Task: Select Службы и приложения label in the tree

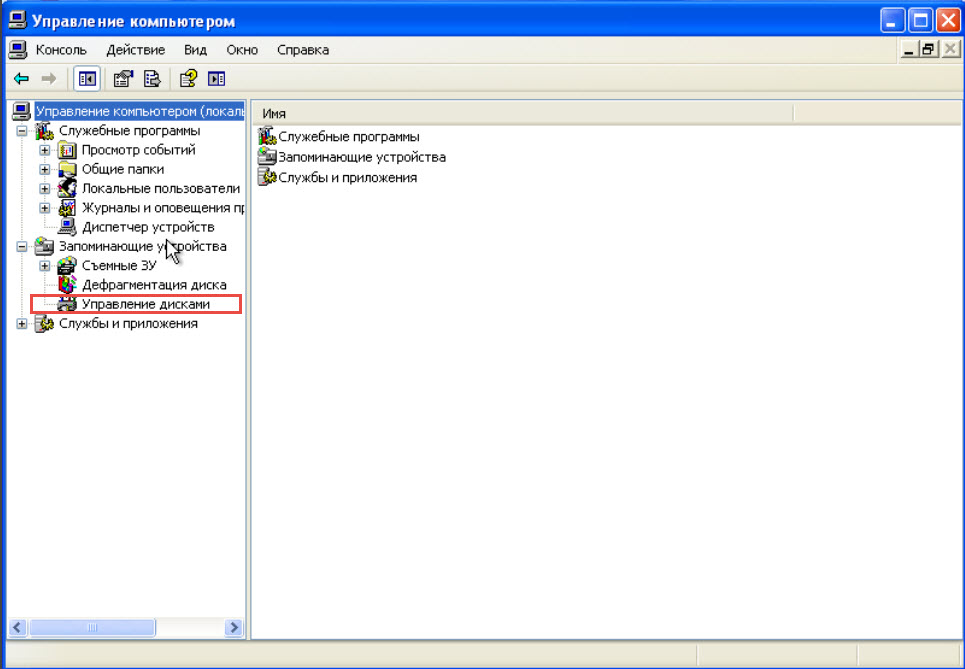Action: (128, 324)
